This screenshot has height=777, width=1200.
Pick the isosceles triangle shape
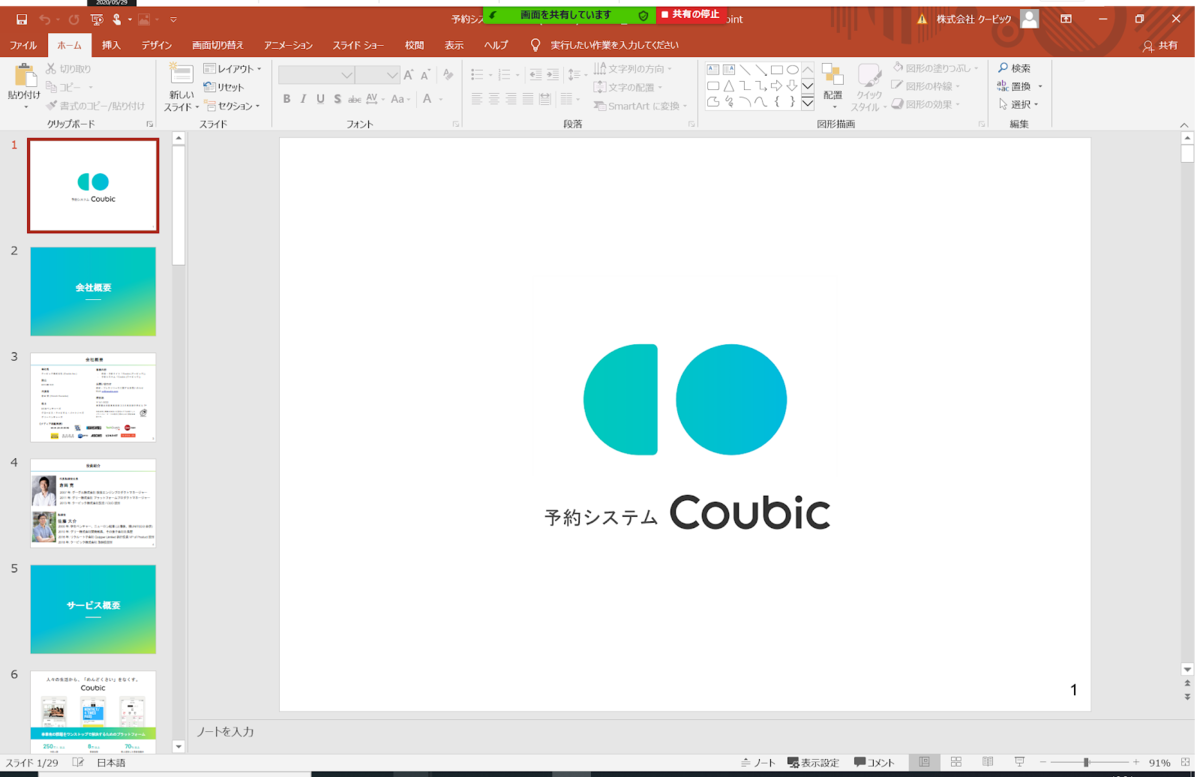point(729,86)
